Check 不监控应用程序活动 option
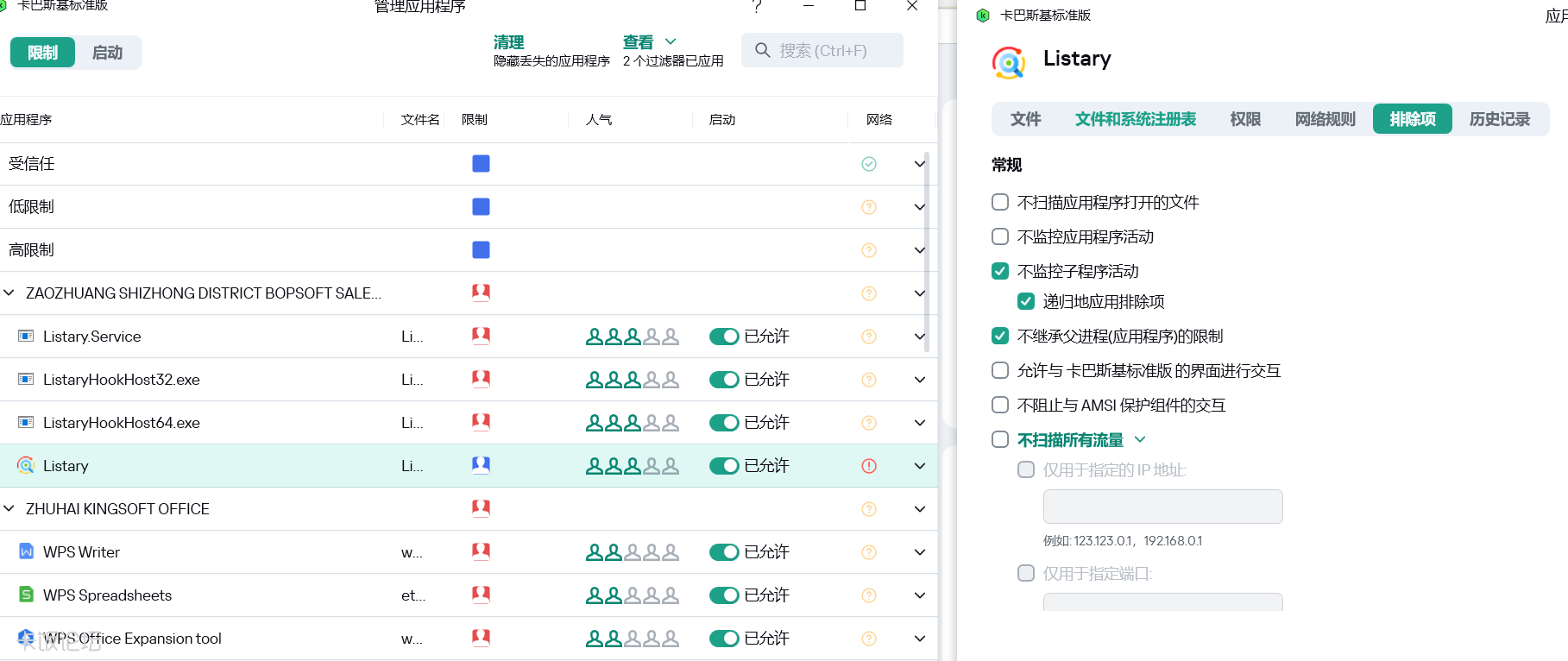 coord(1000,236)
